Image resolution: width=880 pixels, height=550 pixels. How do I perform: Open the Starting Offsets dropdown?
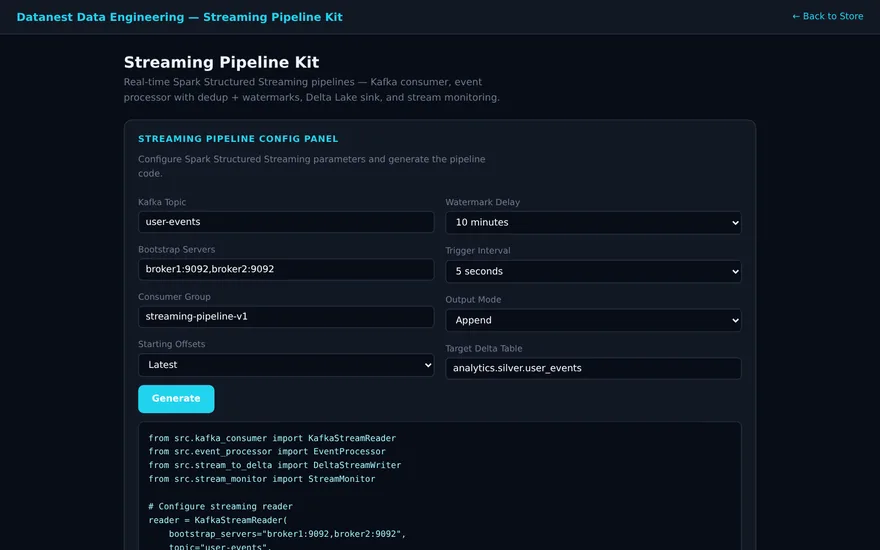tap(286, 365)
